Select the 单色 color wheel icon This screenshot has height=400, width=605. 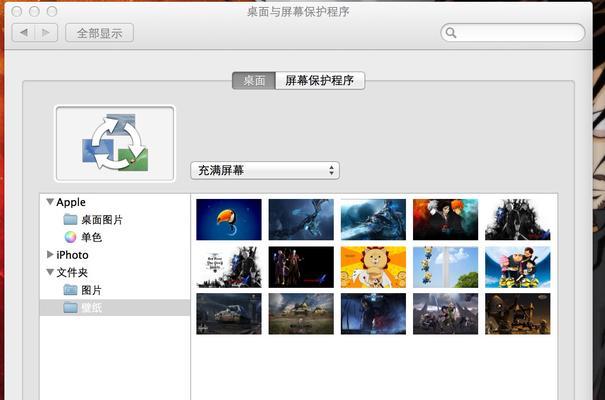pyautogui.click(x=70, y=237)
